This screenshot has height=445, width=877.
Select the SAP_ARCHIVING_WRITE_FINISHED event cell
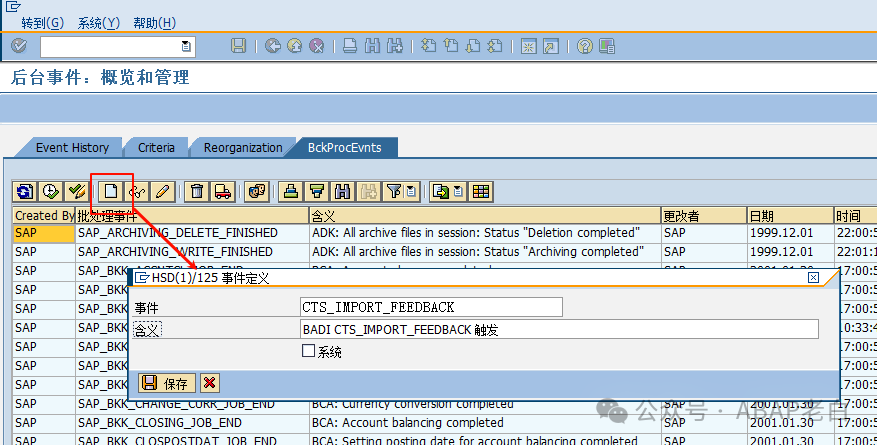point(192,252)
